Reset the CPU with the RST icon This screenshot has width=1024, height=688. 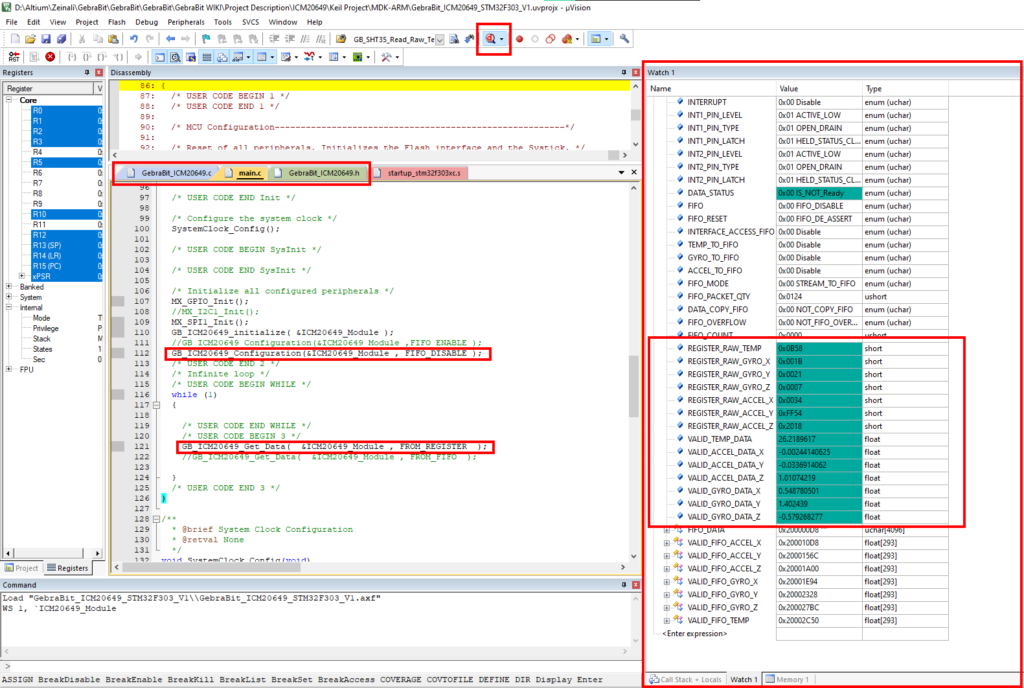pyautogui.click(x=14, y=57)
